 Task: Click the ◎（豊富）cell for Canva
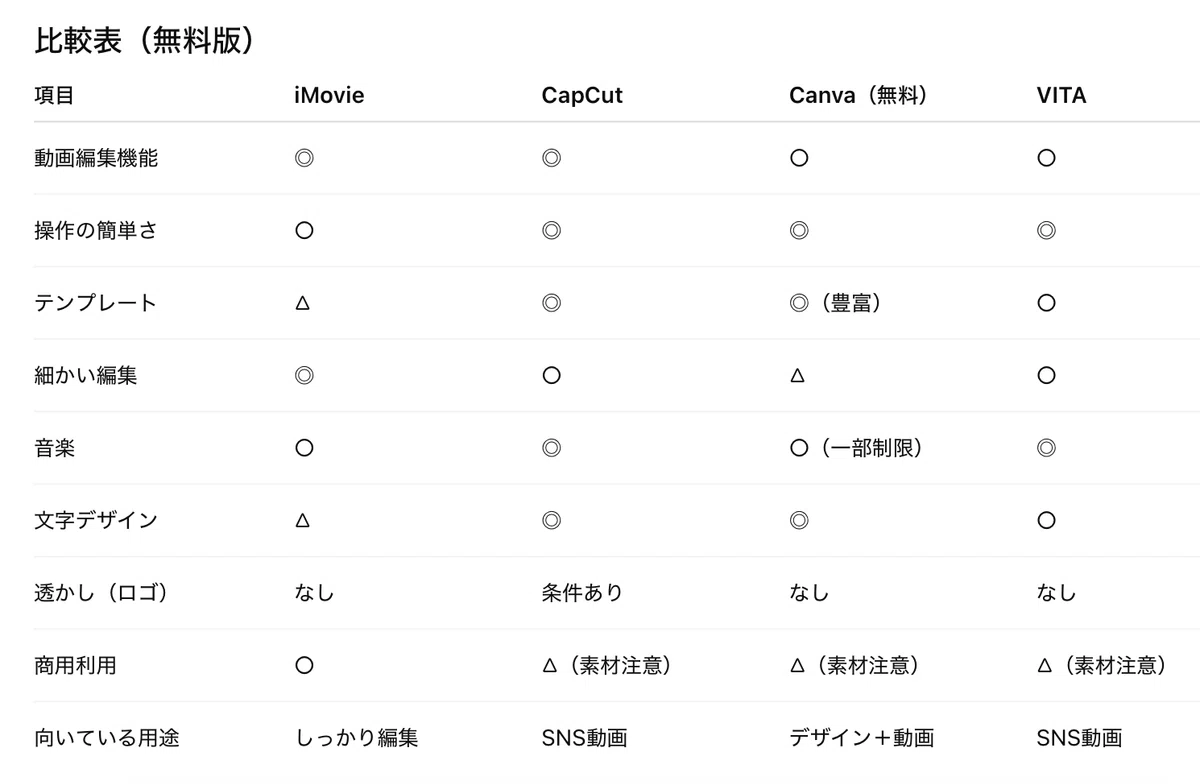(x=835, y=303)
